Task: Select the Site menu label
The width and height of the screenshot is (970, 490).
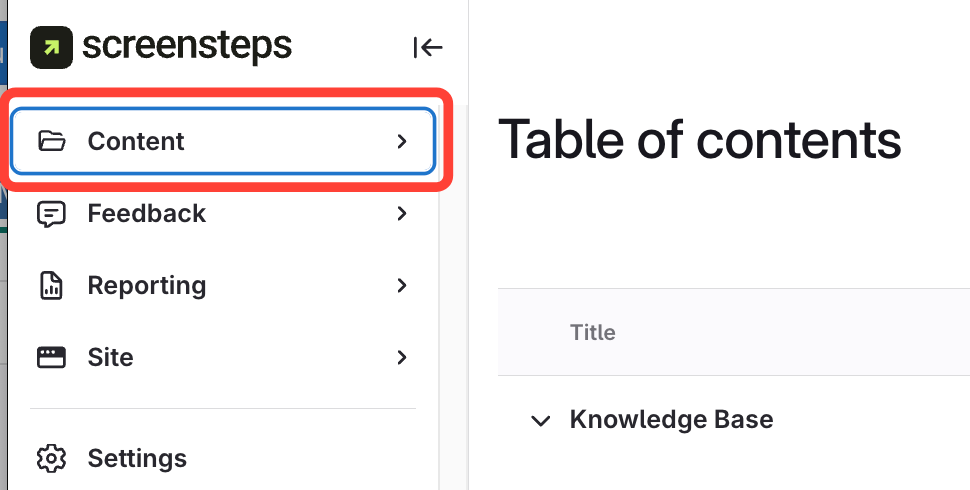Action: click(x=111, y=358)
